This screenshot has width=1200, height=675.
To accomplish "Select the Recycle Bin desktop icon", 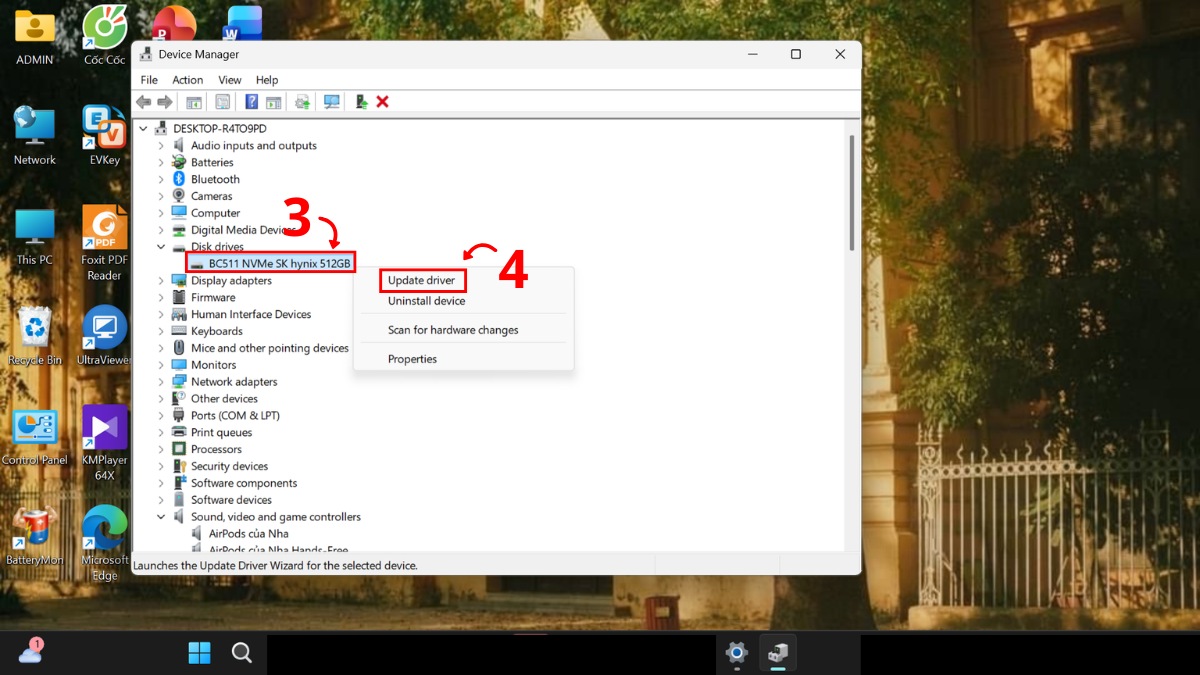I will 35,336.
